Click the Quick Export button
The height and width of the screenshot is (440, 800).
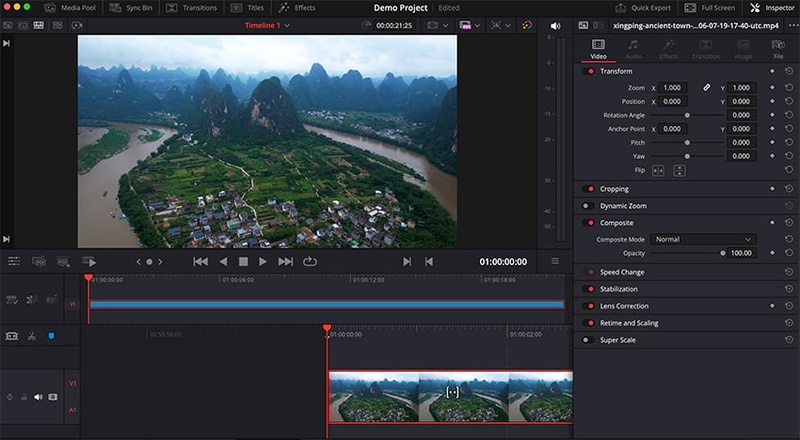tap(643, 8)
